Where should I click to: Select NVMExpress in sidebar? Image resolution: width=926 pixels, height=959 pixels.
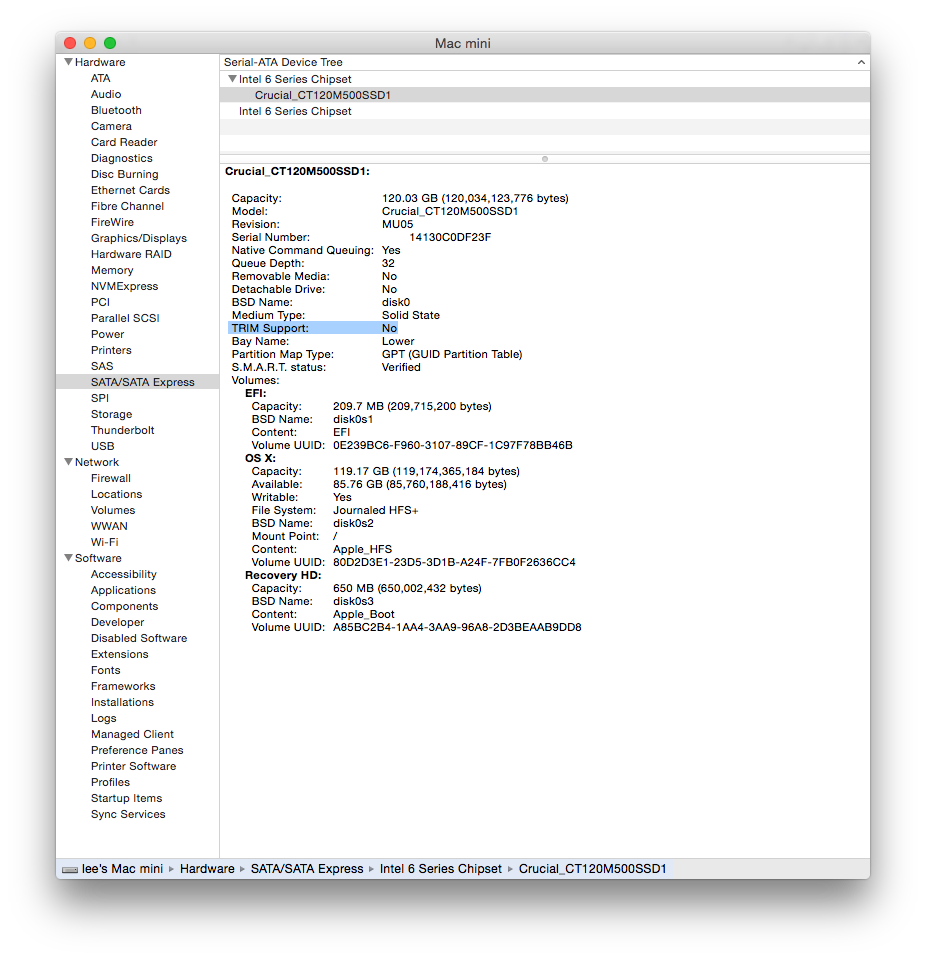[125, 286]
